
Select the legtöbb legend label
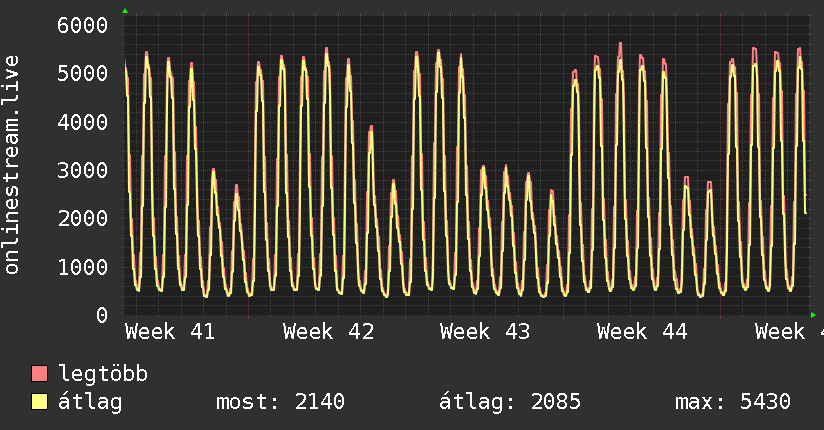[103, 374]
